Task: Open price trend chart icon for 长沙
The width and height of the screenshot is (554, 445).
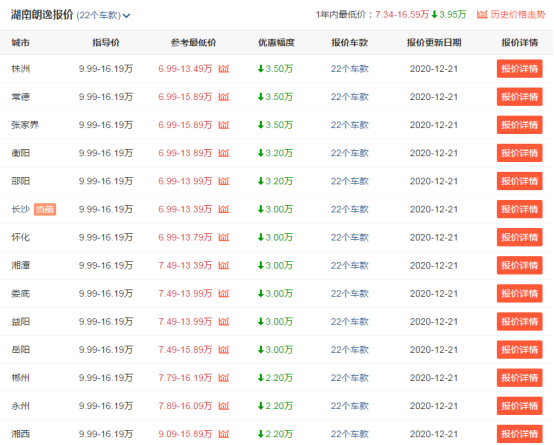Action: click(224, 209)
